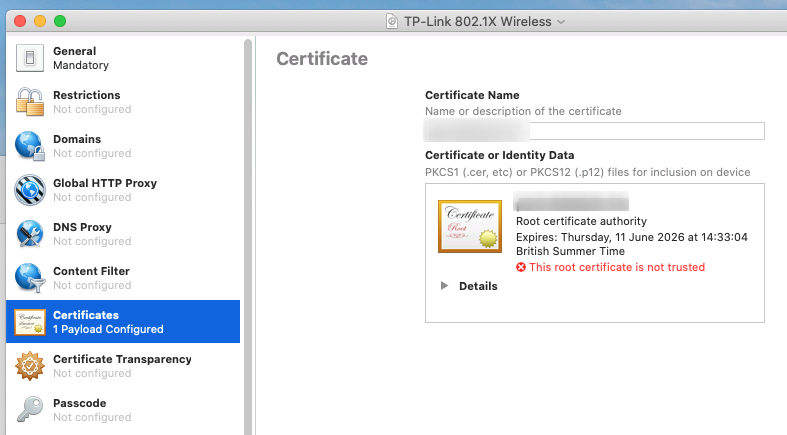Select the Certificates payload in sidebar
787x435 pixels.
pos(123,322)
